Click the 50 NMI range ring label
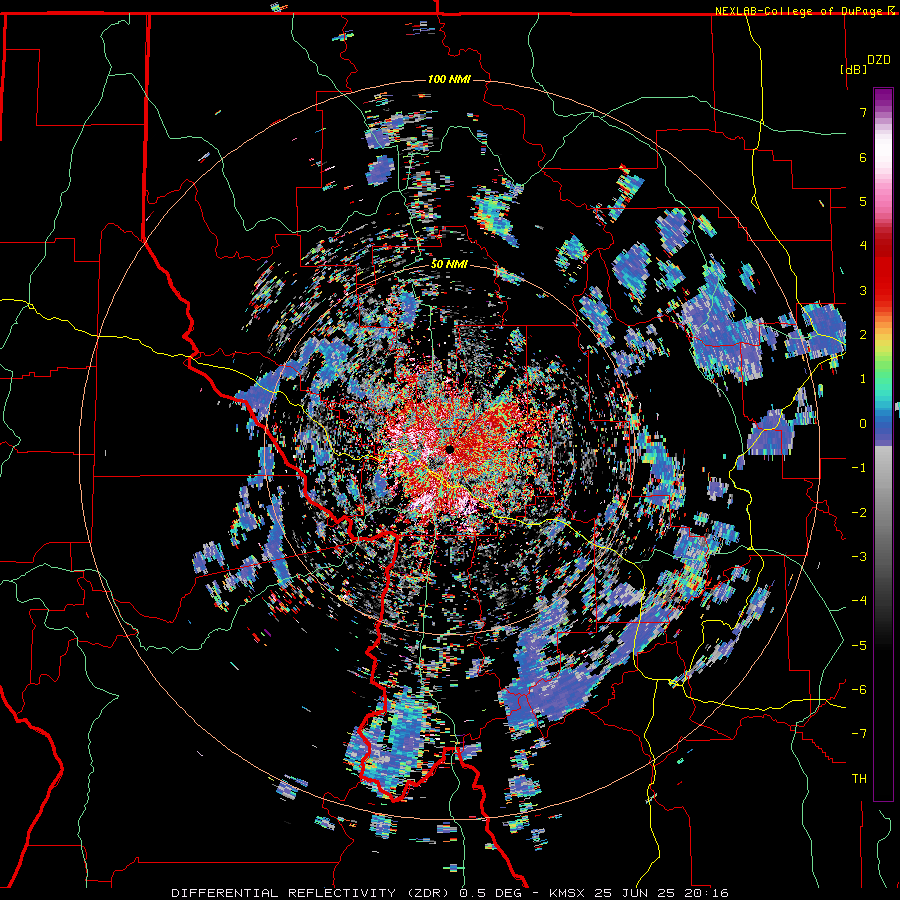Viewport: 900px width, 900px height. tap(449, 265)
